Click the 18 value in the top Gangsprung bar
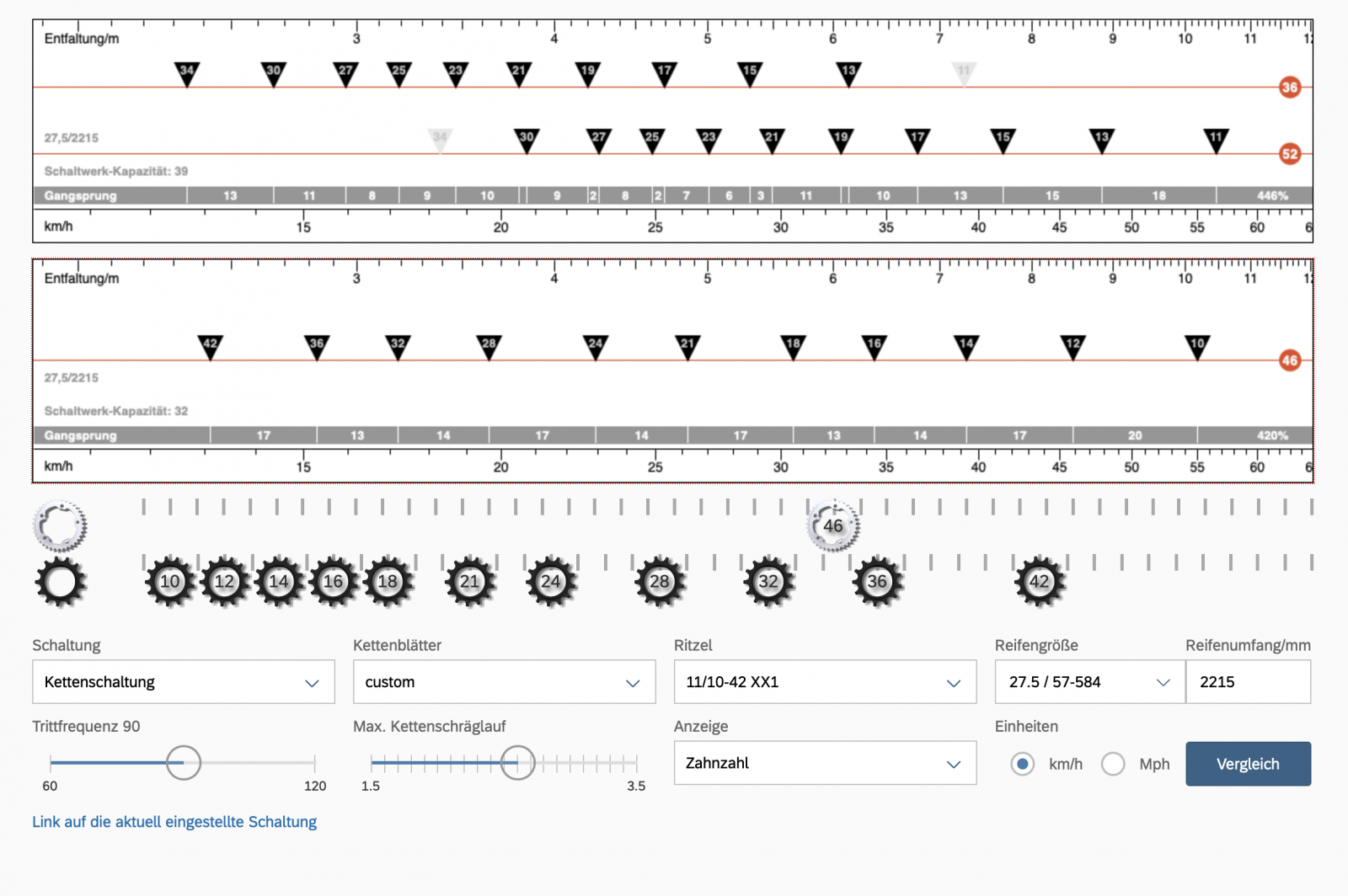 1159,195
